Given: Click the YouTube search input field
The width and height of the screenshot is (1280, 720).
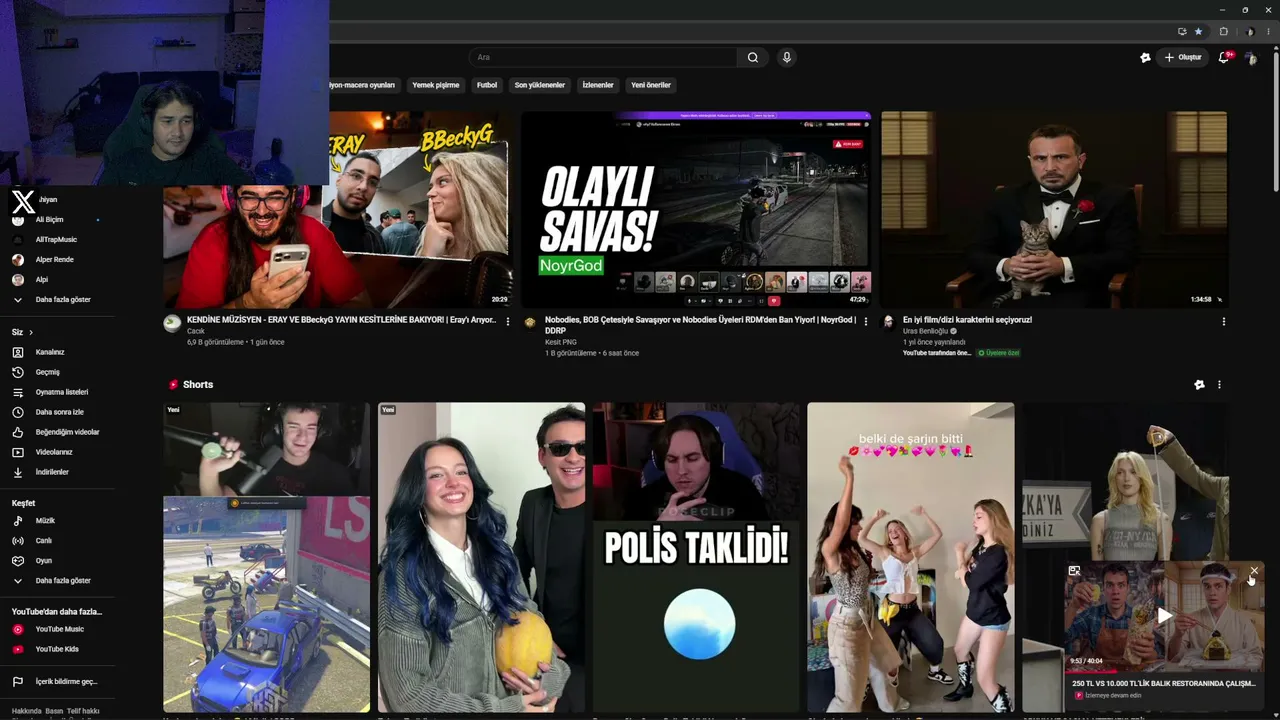Looking at the screenshot, I should click(604, 57).
